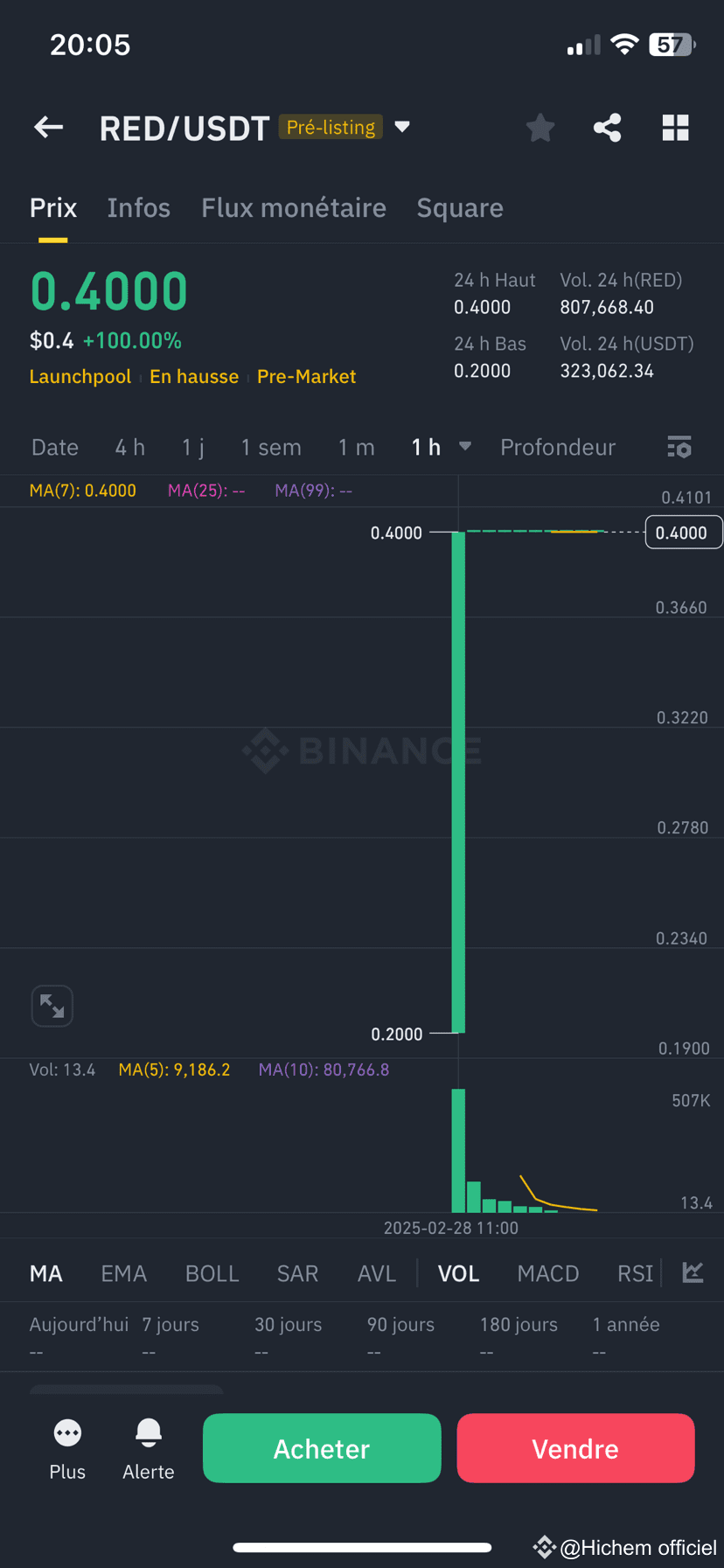The width and height of the screenshot is (724, 1568).
Task: Tap the current price label 0.4000
Action: (684, 532)
